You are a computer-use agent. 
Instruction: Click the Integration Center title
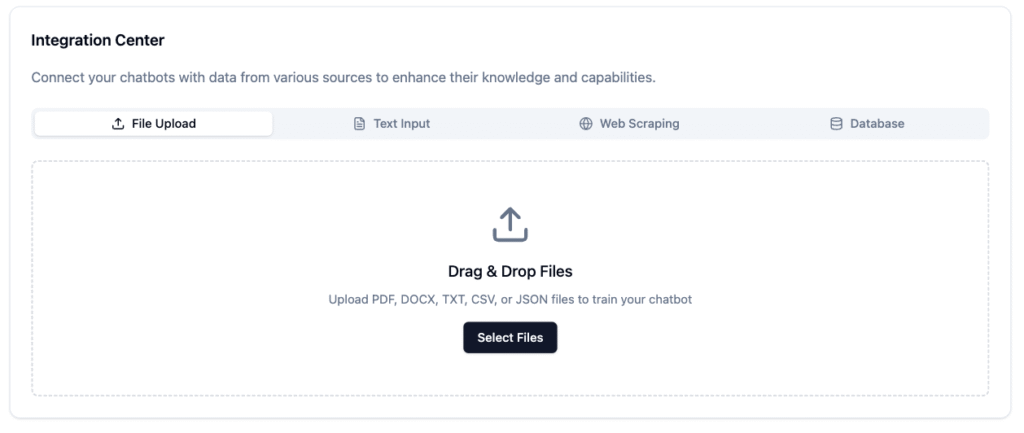pyautogui.click(x=98, y=40)
